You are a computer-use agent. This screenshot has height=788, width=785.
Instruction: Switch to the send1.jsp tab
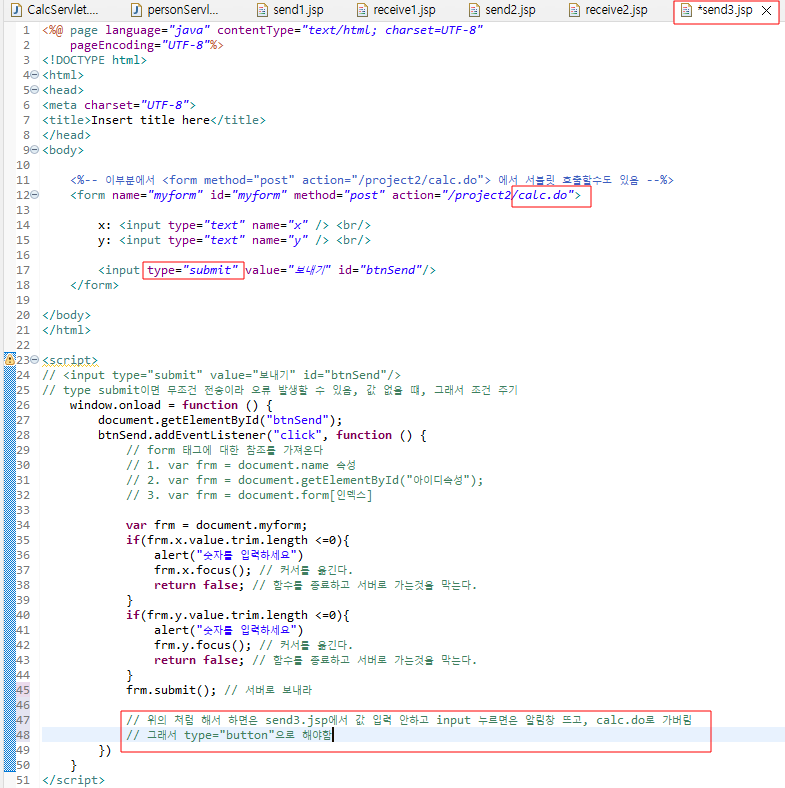[290, 10]
